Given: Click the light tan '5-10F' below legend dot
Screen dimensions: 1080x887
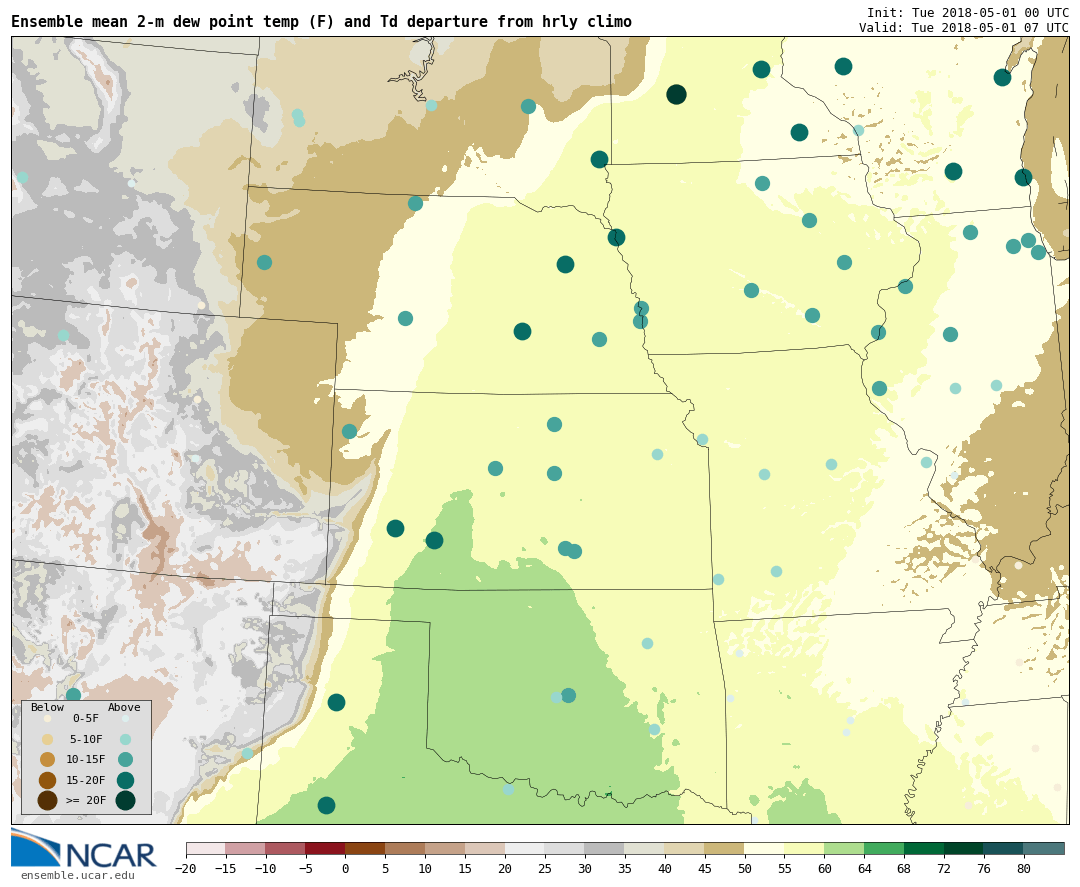Looking at the screenshot, I should tap(48, 740).
